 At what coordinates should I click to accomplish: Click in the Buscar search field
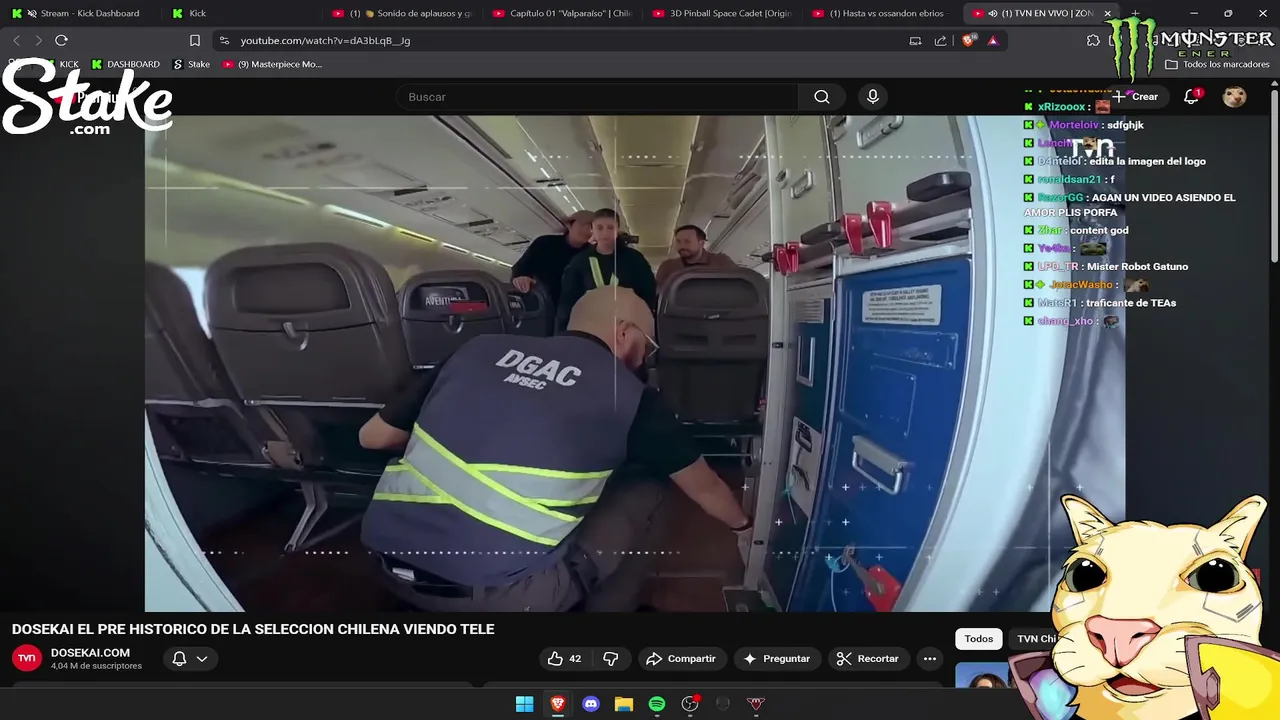click(598, 97)
